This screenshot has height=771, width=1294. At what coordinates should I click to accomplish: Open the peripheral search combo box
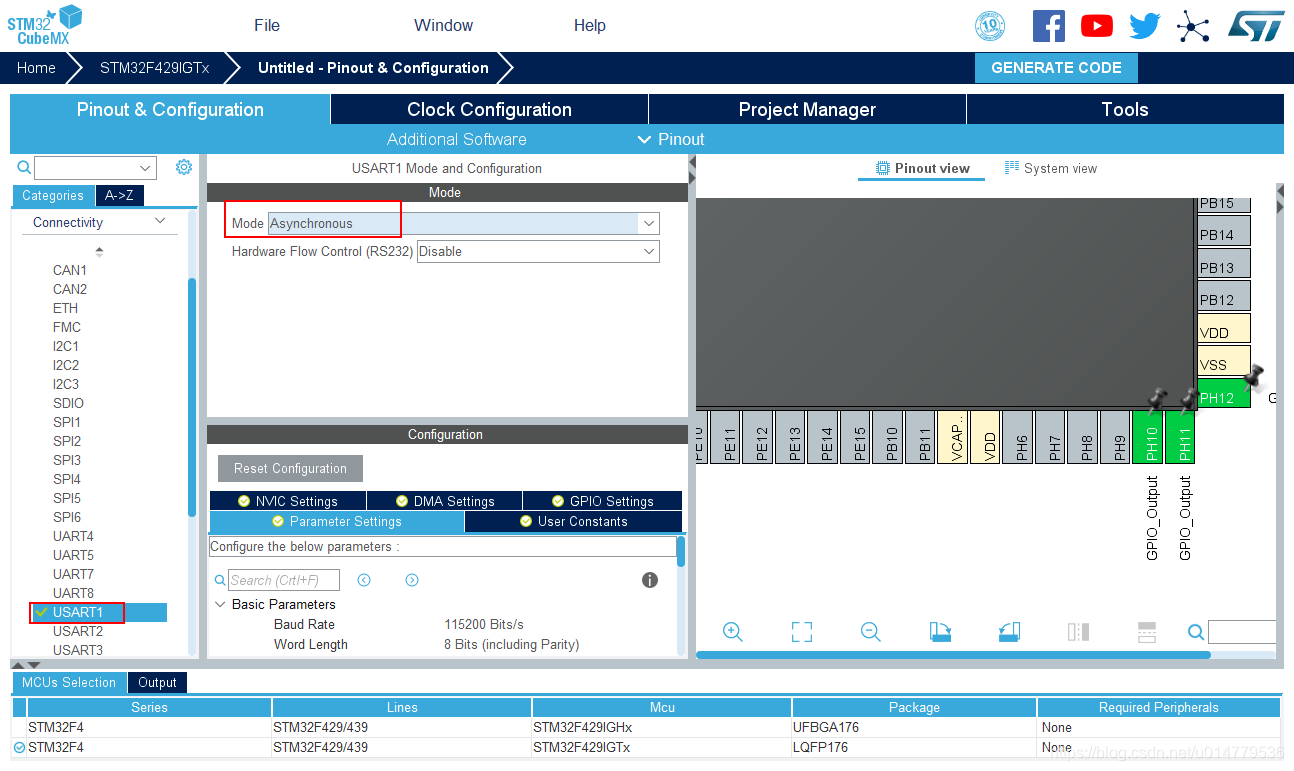pyautogui.click(x=95, y=168)
